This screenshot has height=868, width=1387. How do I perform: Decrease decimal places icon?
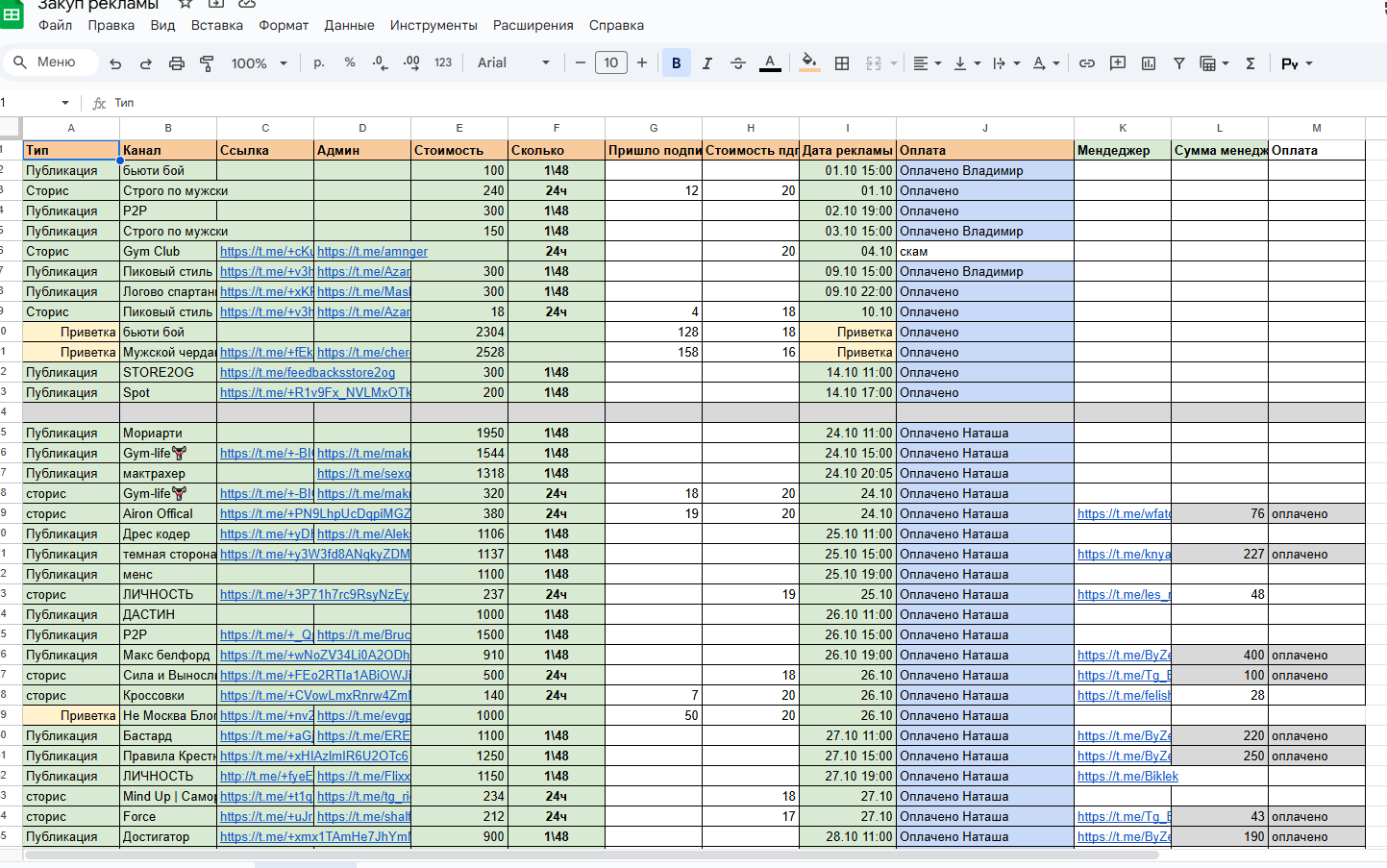point(381,63)
